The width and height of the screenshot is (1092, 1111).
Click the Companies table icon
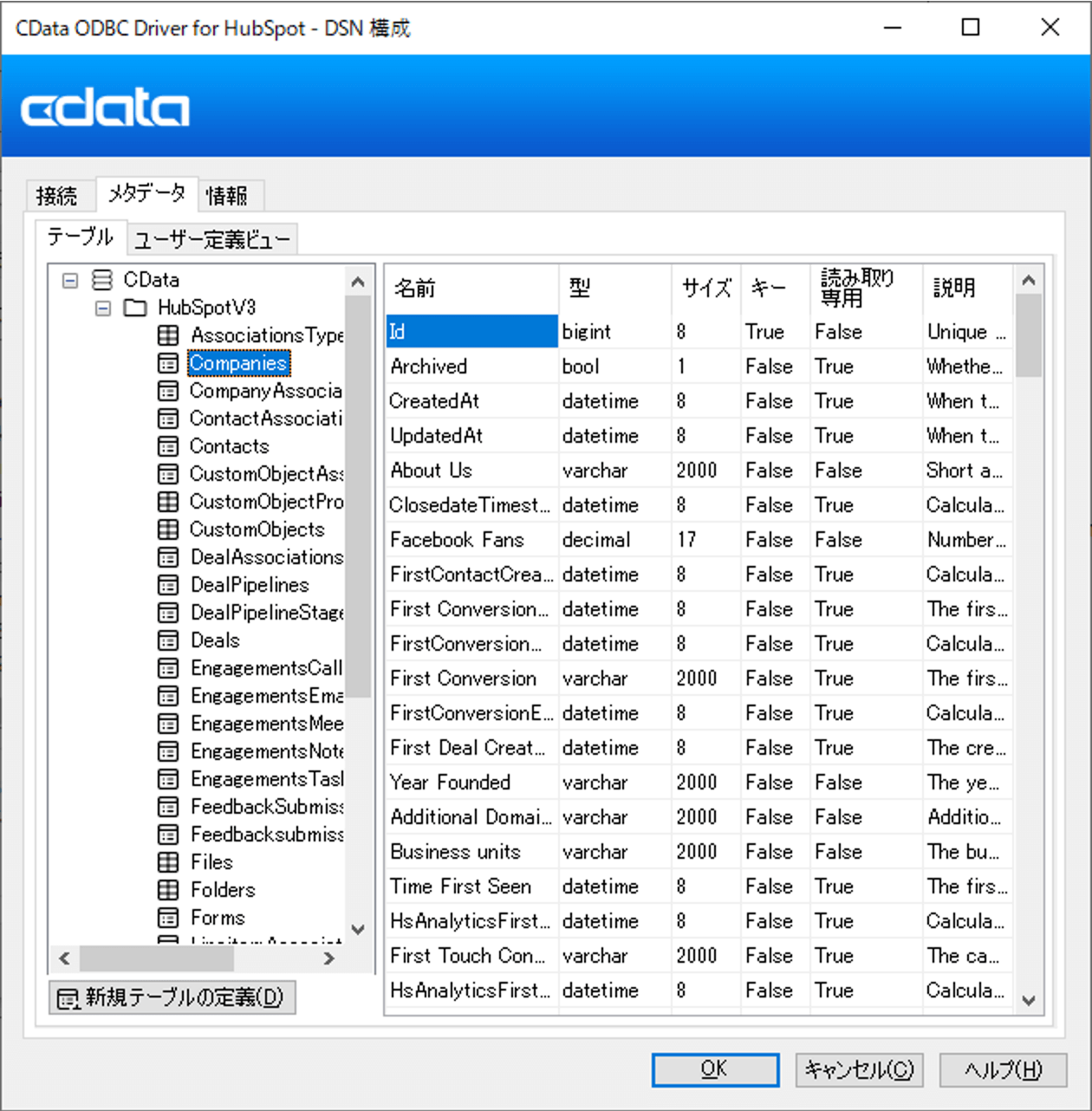[168, 363]
